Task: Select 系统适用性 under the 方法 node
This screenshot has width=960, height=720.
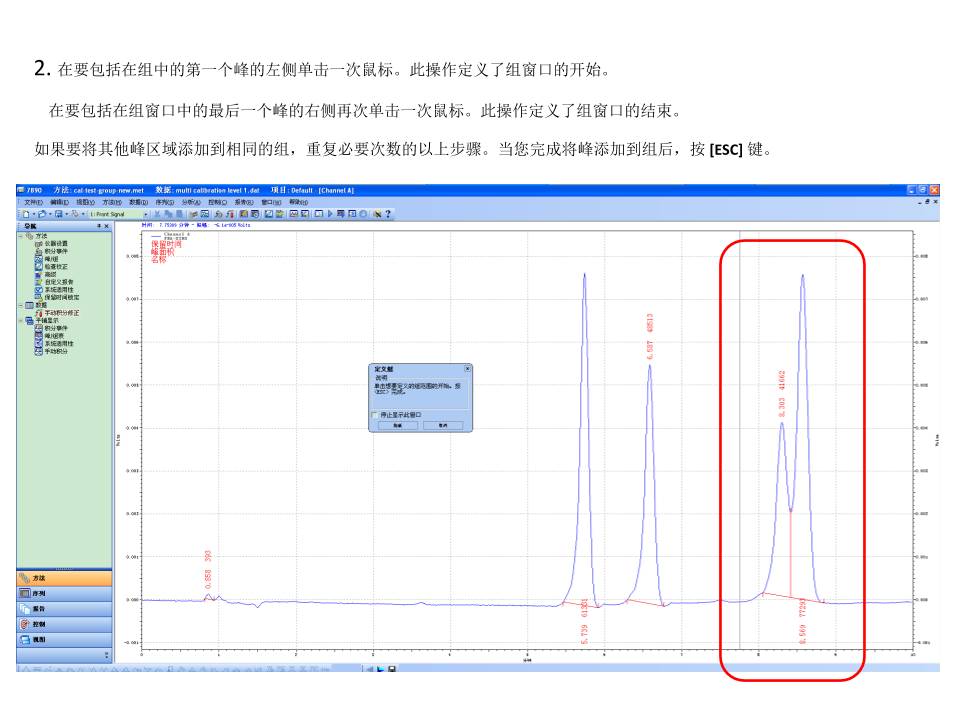Action: (x=58, y=290)
